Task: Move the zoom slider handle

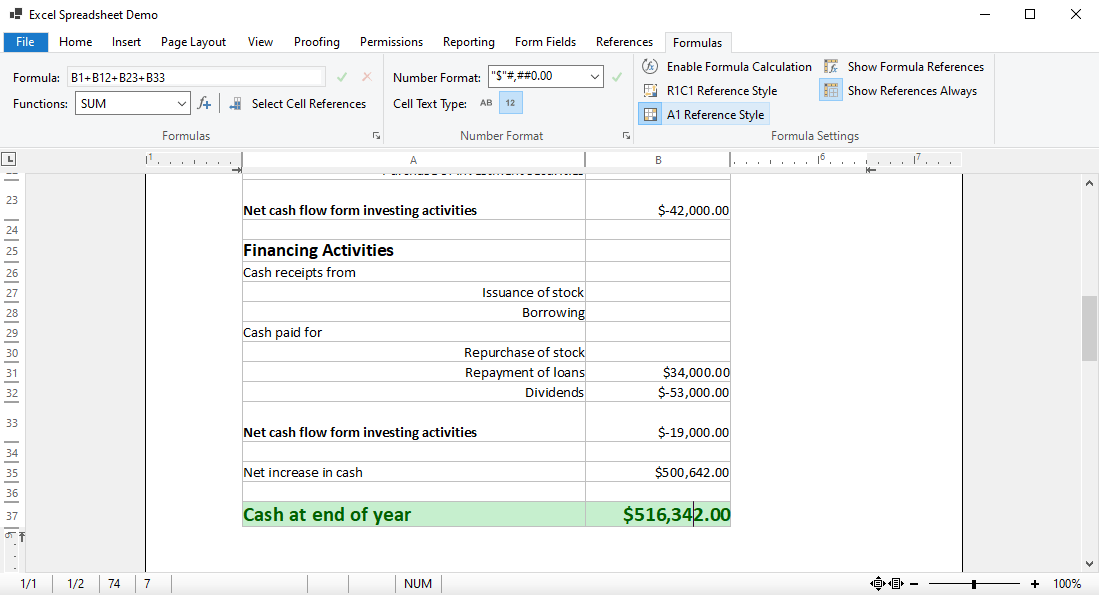Action: click(x=974, y=584)
